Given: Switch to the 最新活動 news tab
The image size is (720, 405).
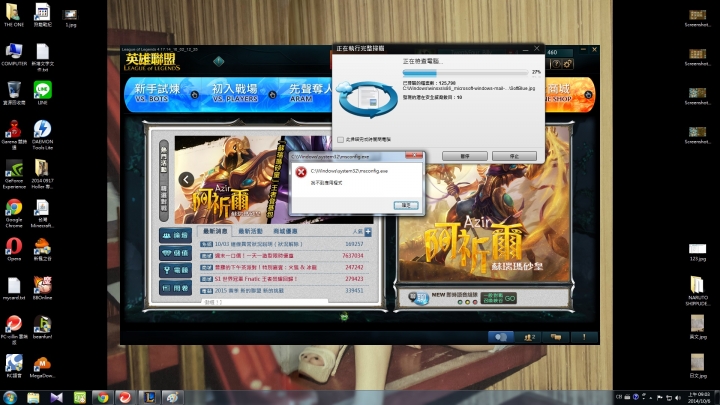Looking at the screenshot, I should [250, 231].
